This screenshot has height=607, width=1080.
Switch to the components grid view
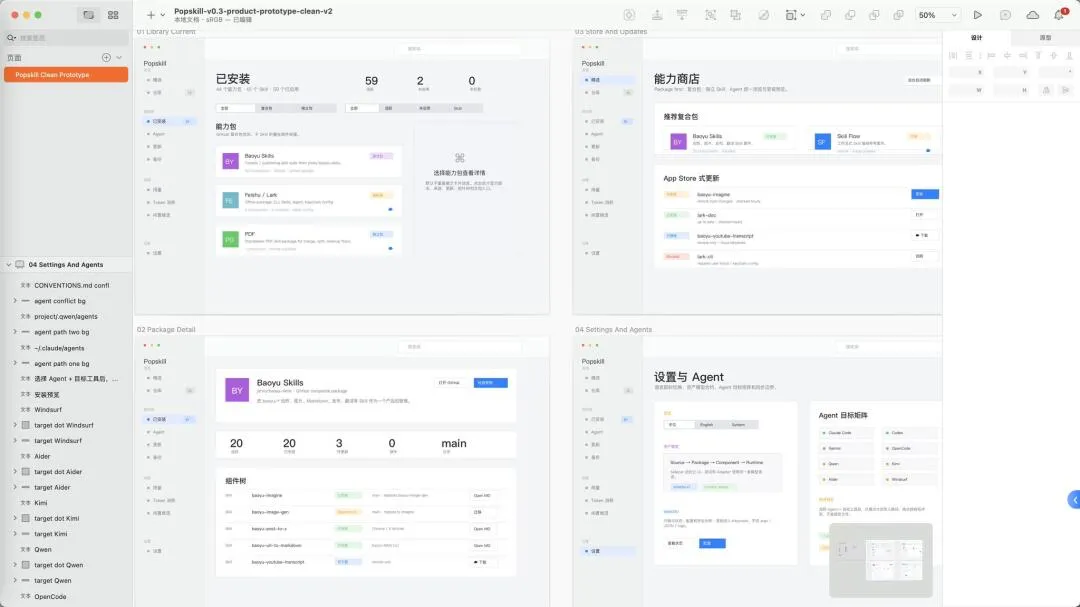pyautogui.click(x=113, y=14)
